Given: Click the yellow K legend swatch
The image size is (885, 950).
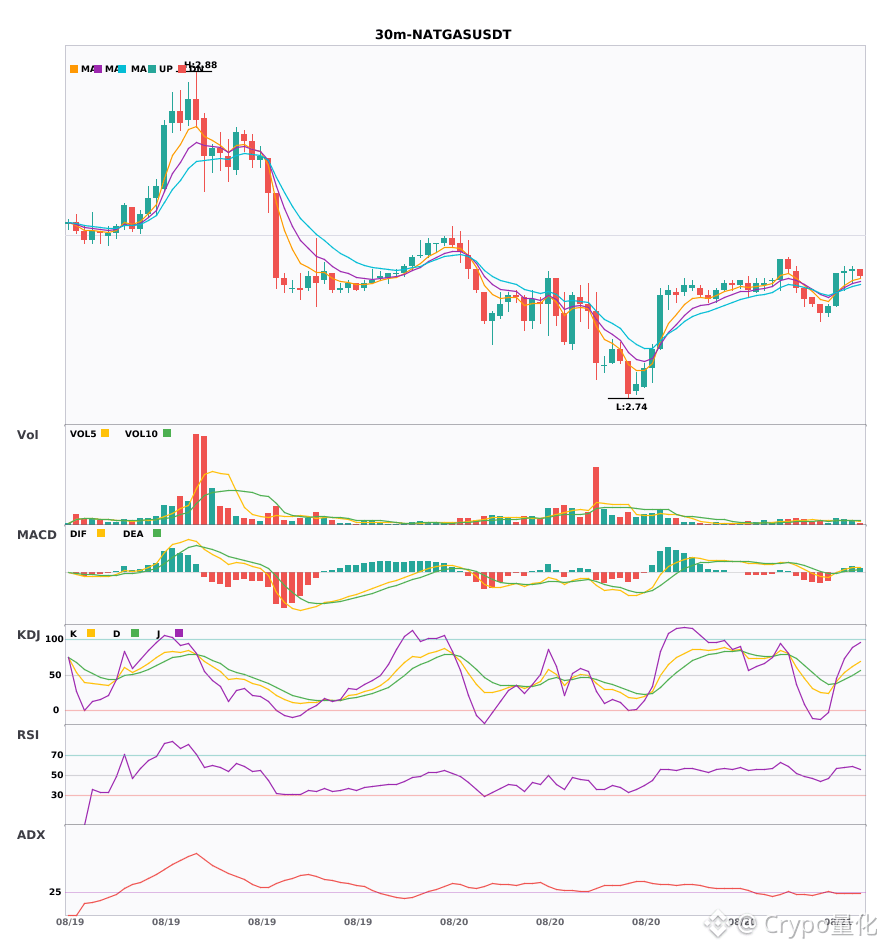Looking at the screenshot, I should (x=91, y=633).
